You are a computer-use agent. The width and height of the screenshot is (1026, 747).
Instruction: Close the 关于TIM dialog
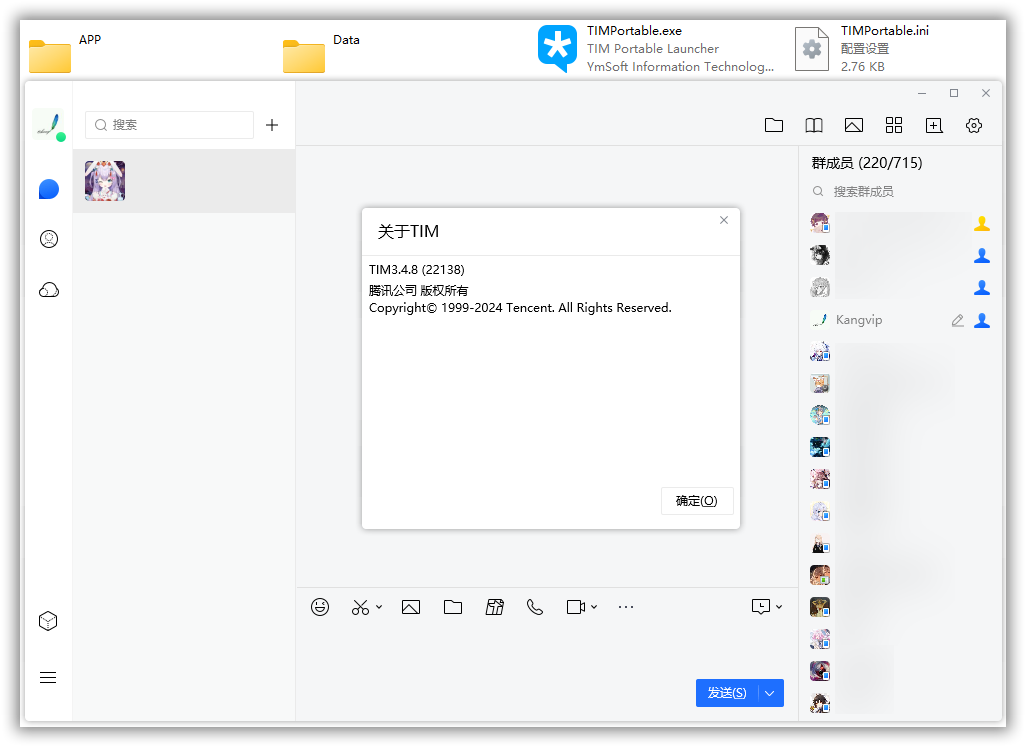[724, 220]
